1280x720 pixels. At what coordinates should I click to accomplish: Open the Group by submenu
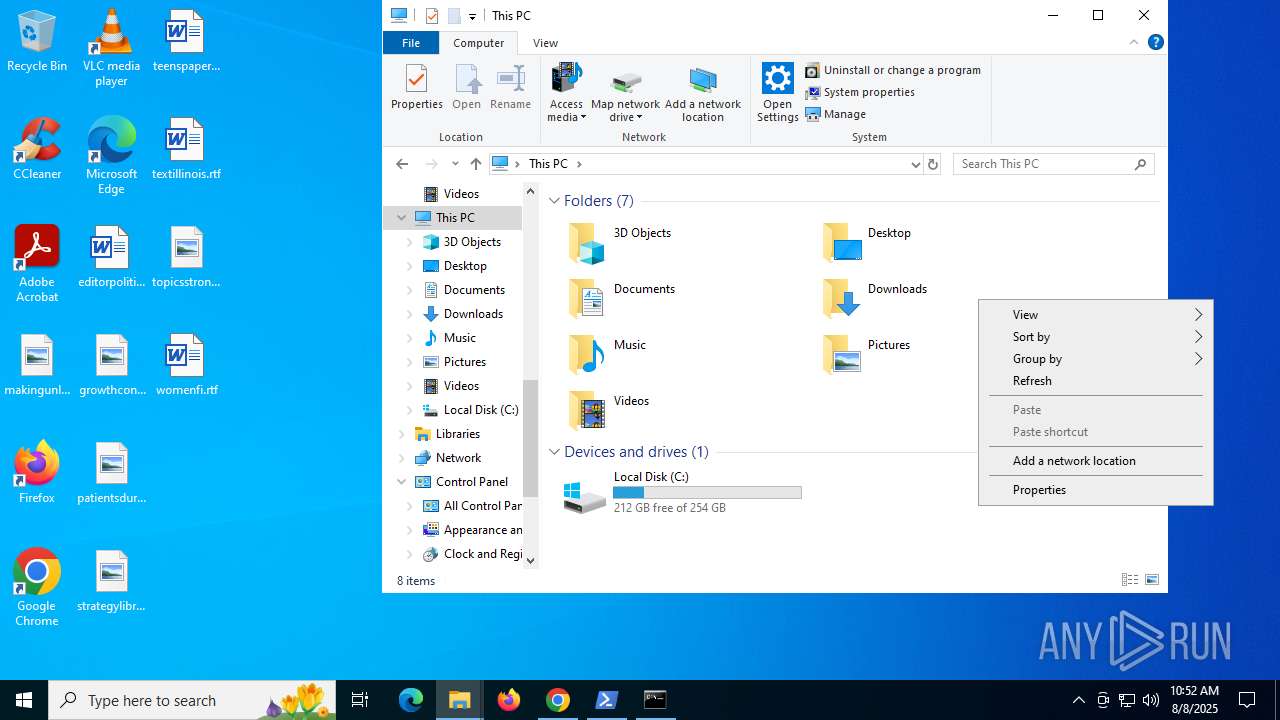pyautogui.click(x=1095, y=359)
